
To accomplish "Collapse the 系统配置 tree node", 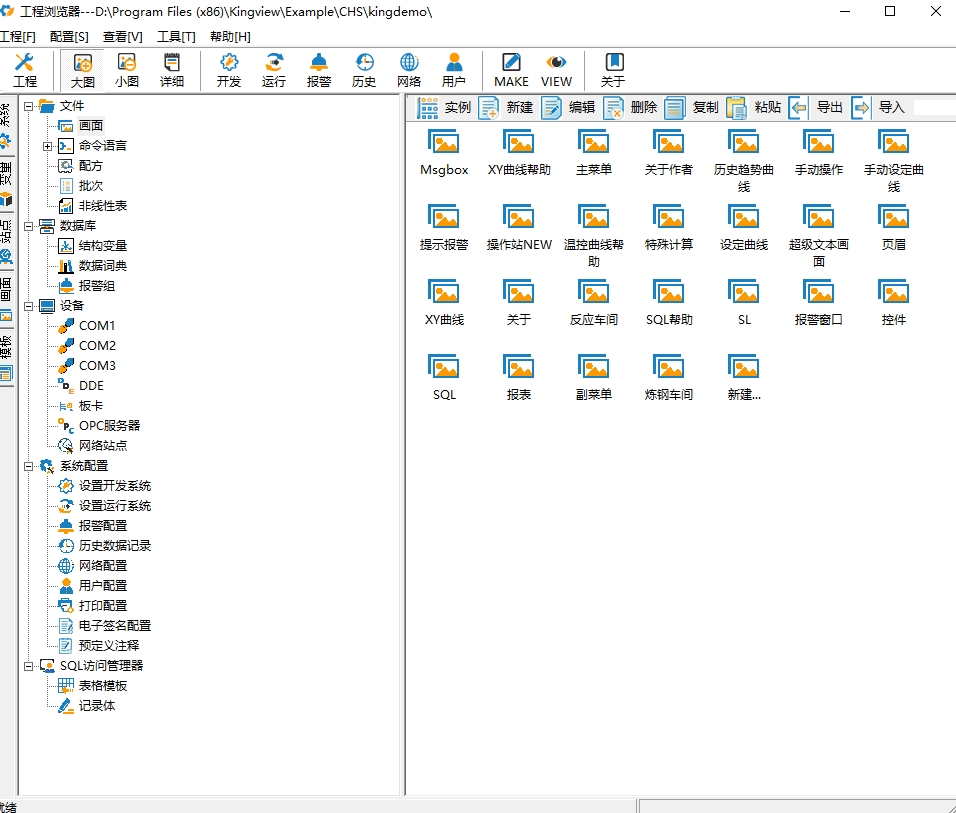I will coord(28,466).
